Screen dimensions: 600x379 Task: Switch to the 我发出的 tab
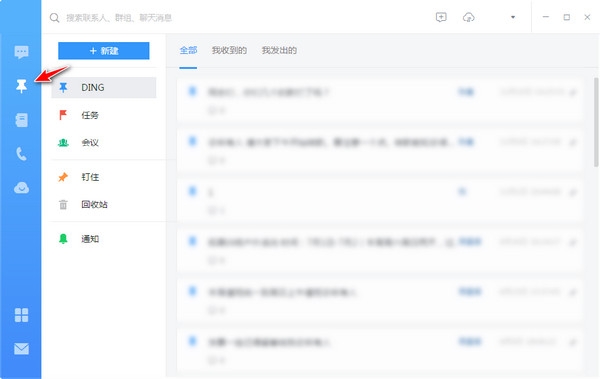279,50
